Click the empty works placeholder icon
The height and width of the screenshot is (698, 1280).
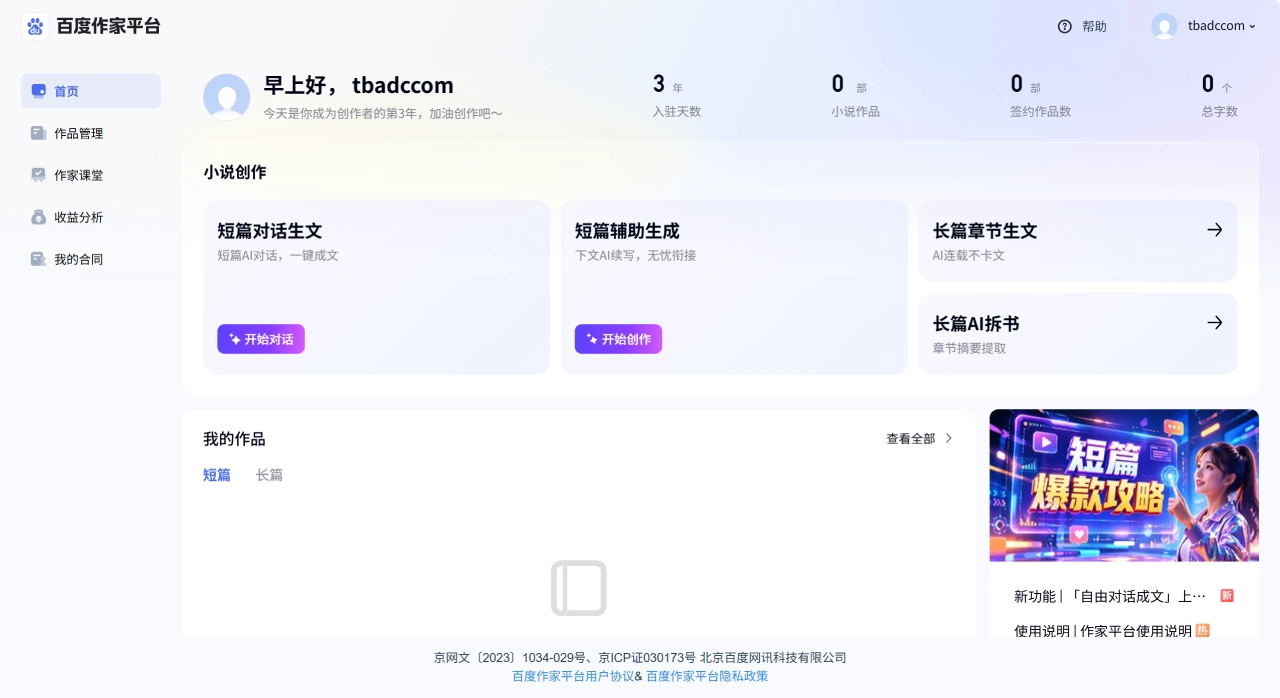(579, 588)
